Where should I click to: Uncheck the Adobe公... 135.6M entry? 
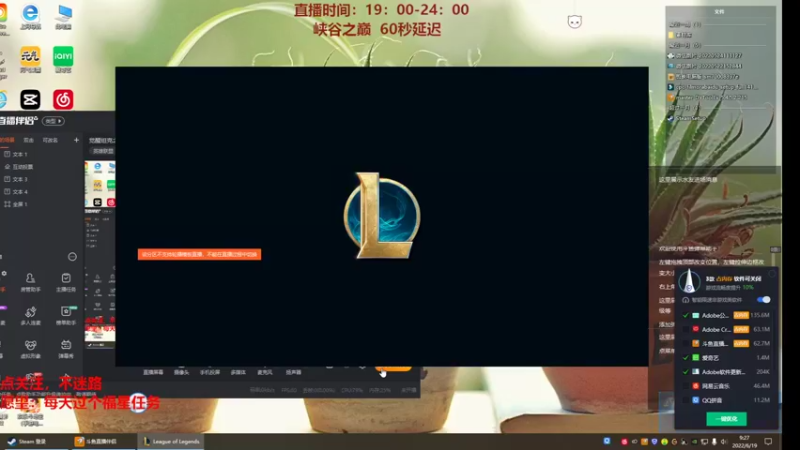point(686,315)
